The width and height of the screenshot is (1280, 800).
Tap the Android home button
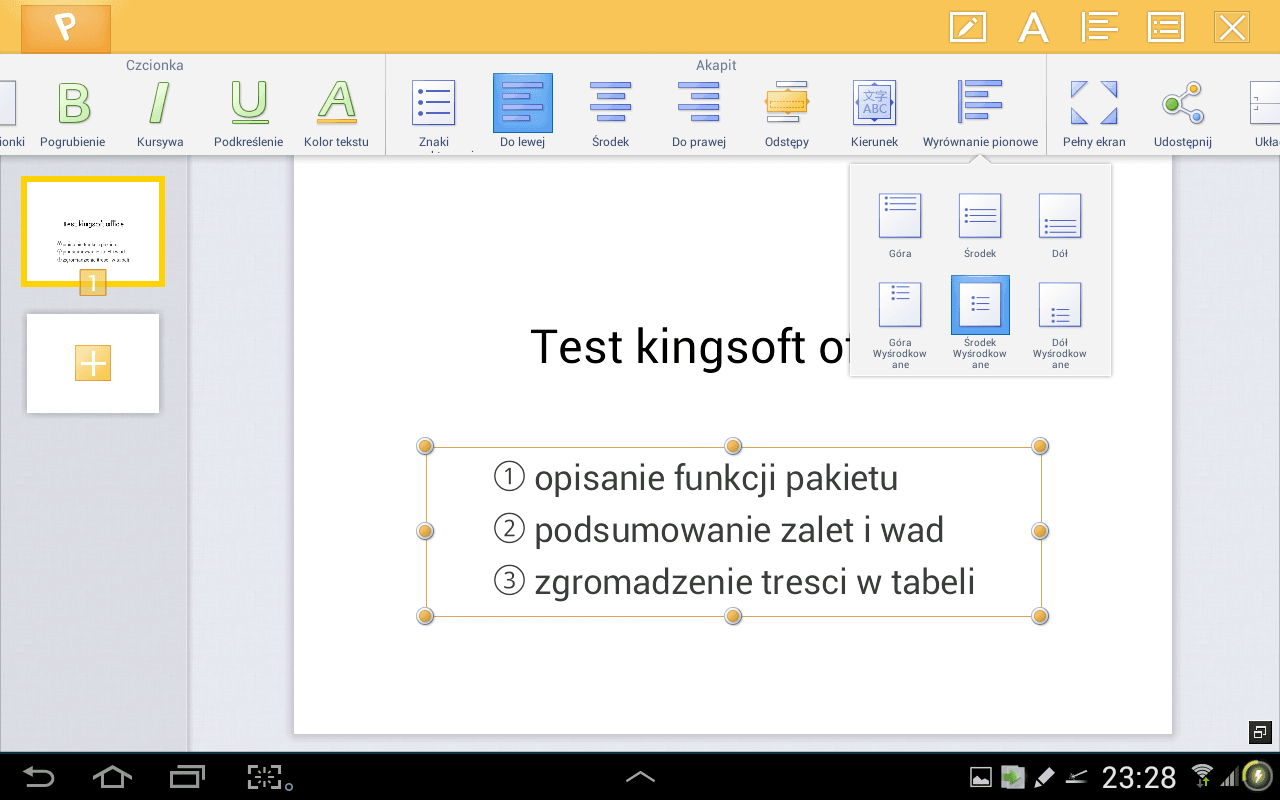click(111, 776)
